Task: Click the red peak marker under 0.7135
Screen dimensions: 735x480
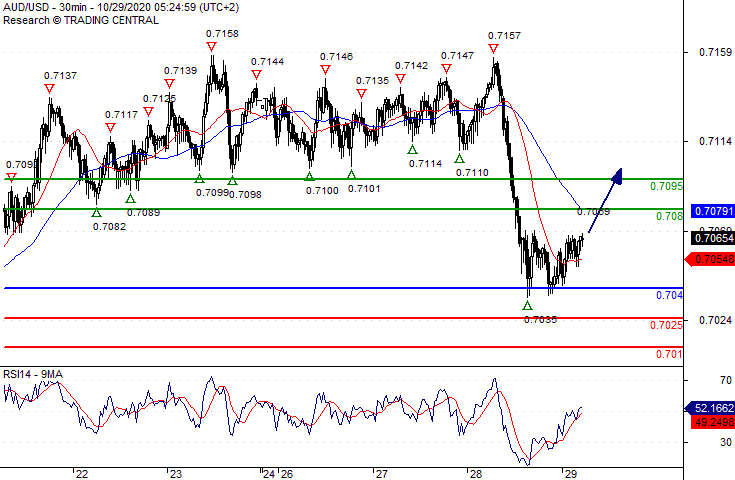Action: click(361, 94)
